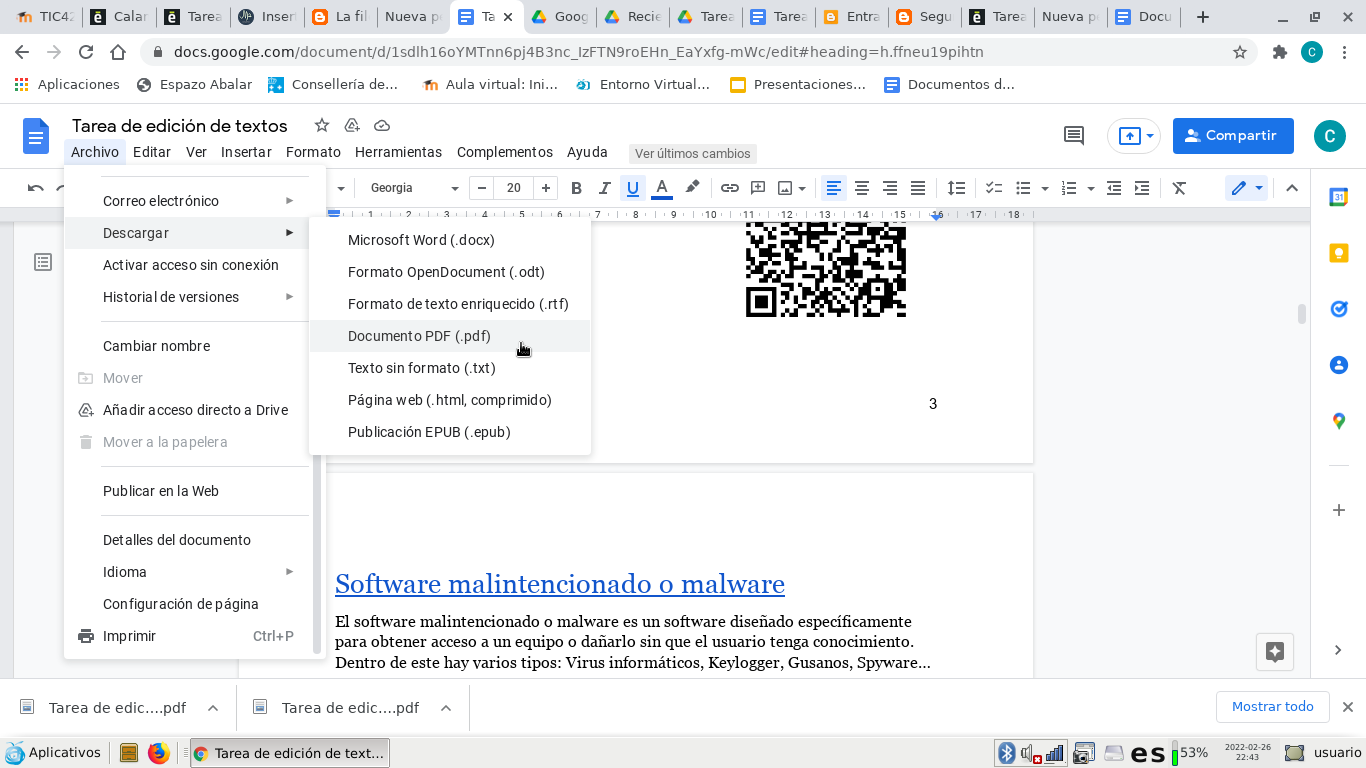
Task: Open the text color picker
Action: (x=661, y=188)
